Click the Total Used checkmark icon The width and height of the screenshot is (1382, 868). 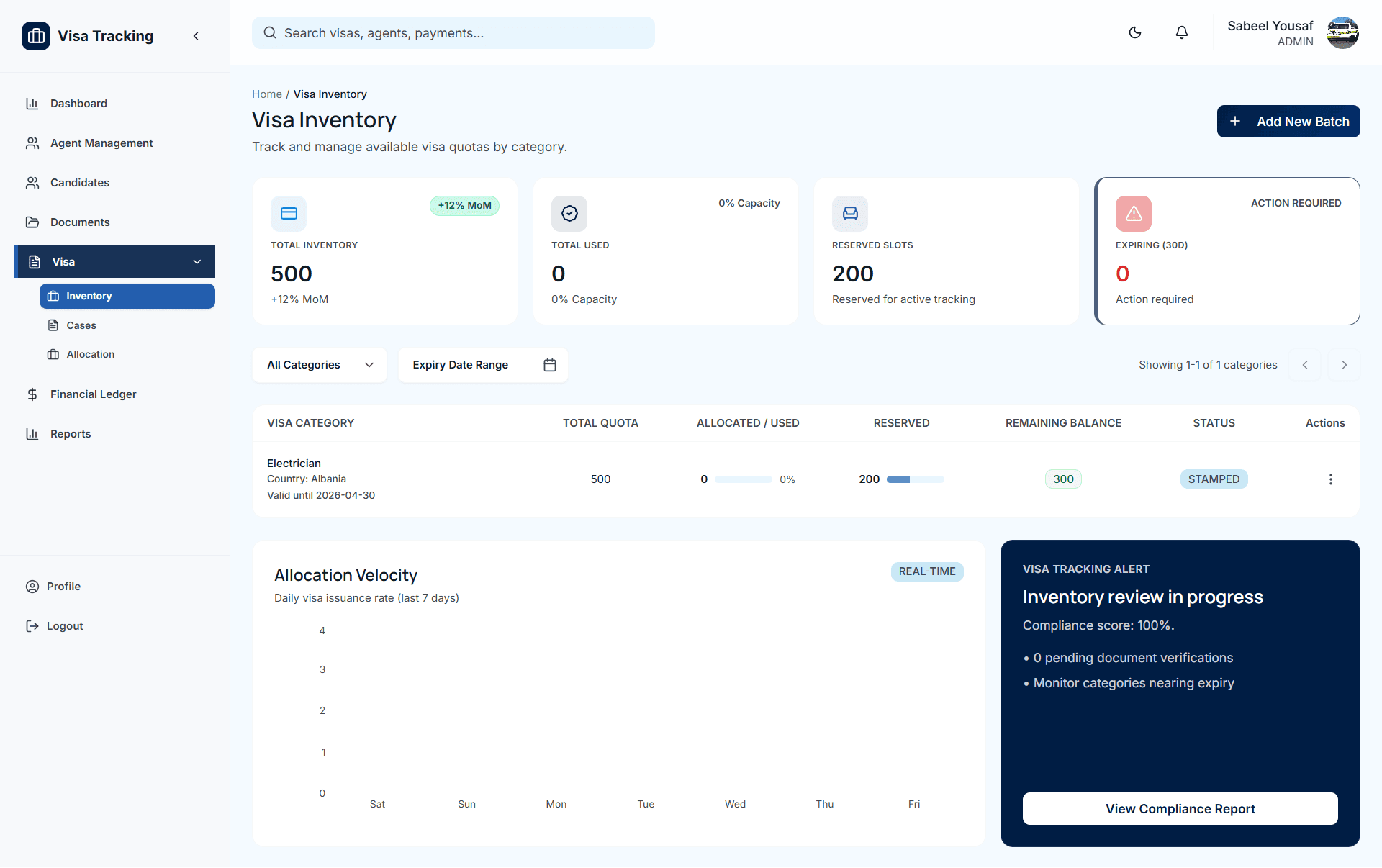click(x=569, y=213)
